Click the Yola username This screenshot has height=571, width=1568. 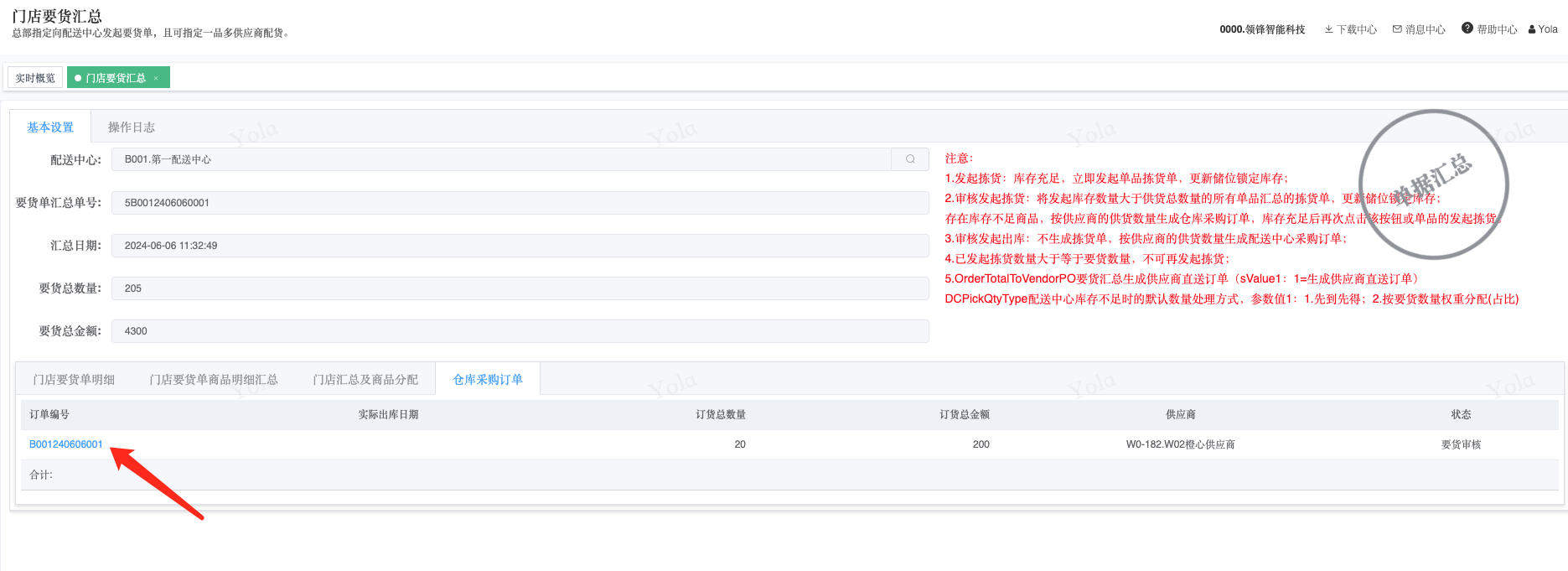(1548, 29)
